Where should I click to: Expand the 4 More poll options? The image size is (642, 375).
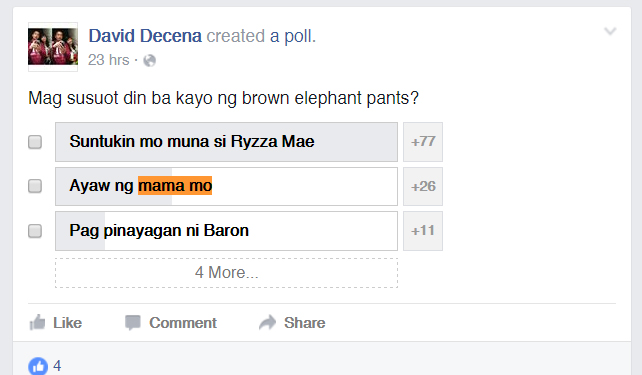point(226,273)
